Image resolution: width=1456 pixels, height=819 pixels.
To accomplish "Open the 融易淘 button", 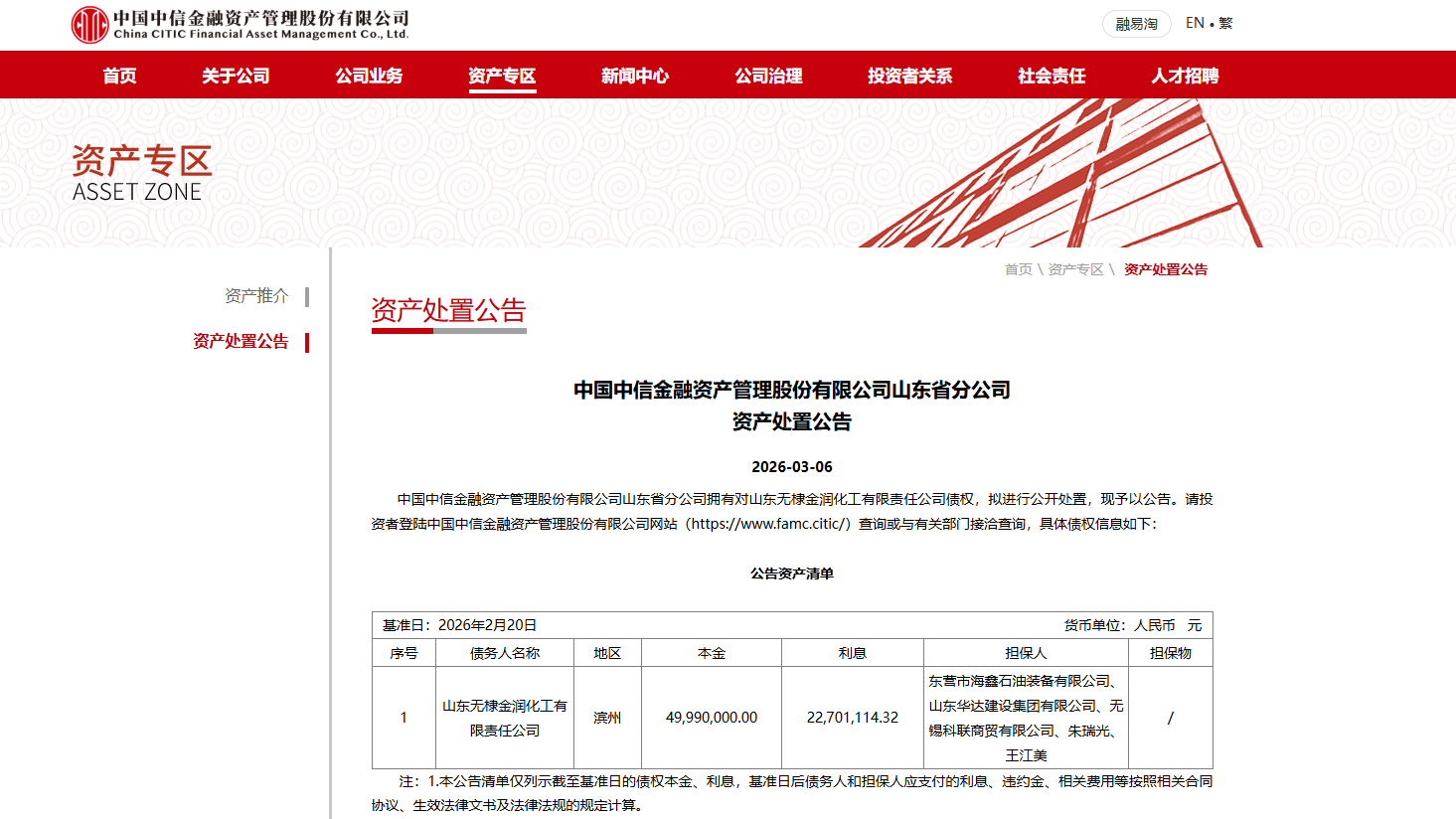I will (x=1136, y=24).
